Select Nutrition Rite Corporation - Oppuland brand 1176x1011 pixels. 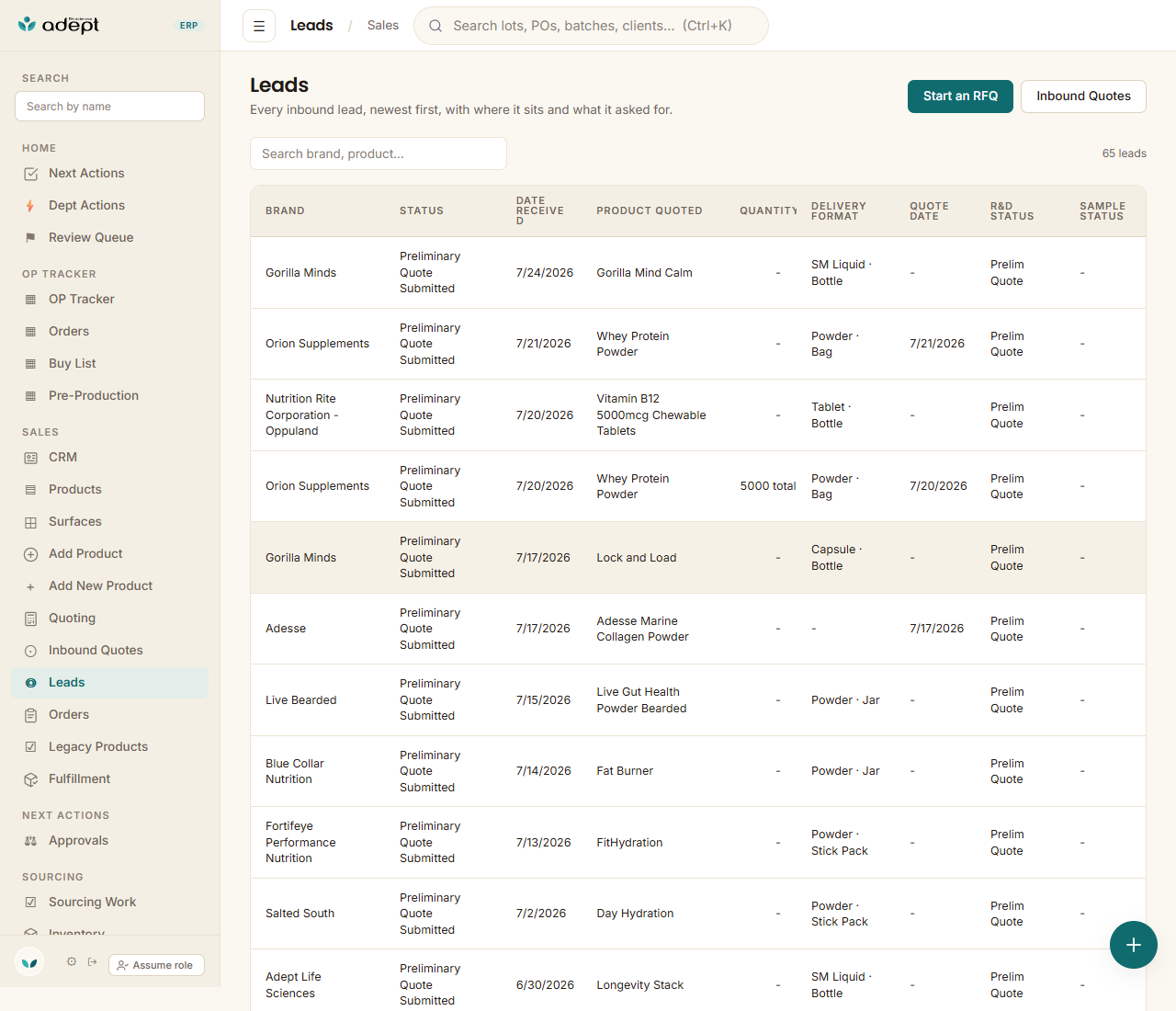pos(302,415)
